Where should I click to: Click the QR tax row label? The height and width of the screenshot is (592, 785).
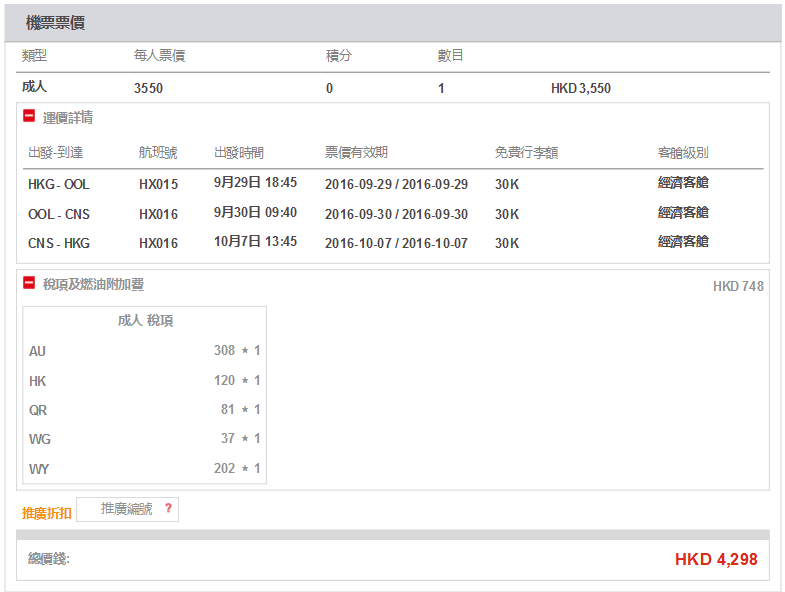(38, 411)
